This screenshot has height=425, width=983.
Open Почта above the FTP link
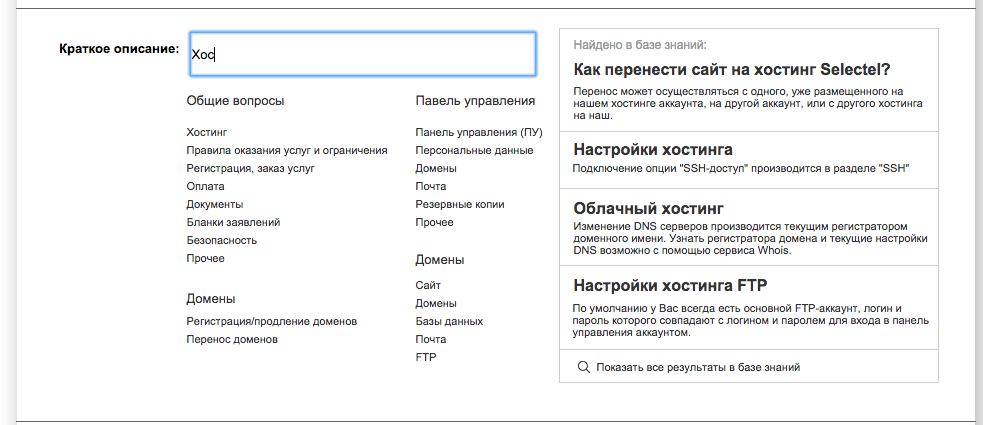click(431, 340)
